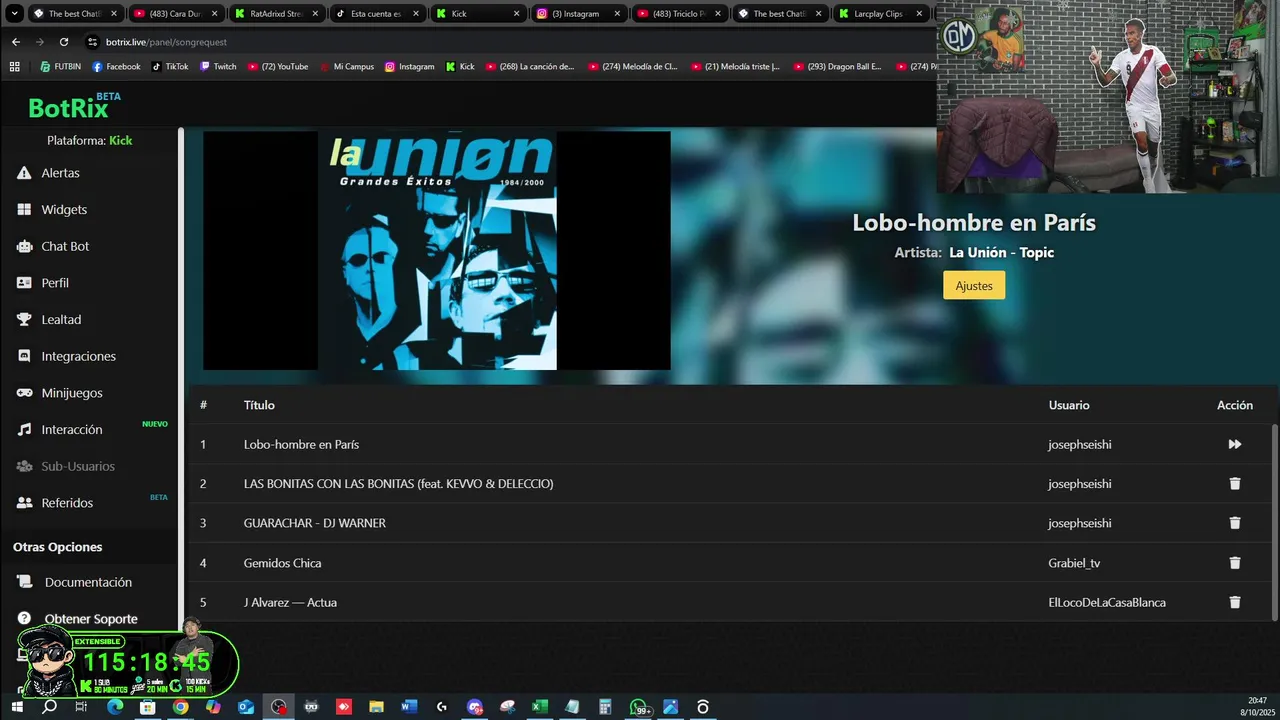Image resolution: width=1280 pixels, height=720 pixels.
Task: Open Windows taskbar search
Action: tap(49, 707)
